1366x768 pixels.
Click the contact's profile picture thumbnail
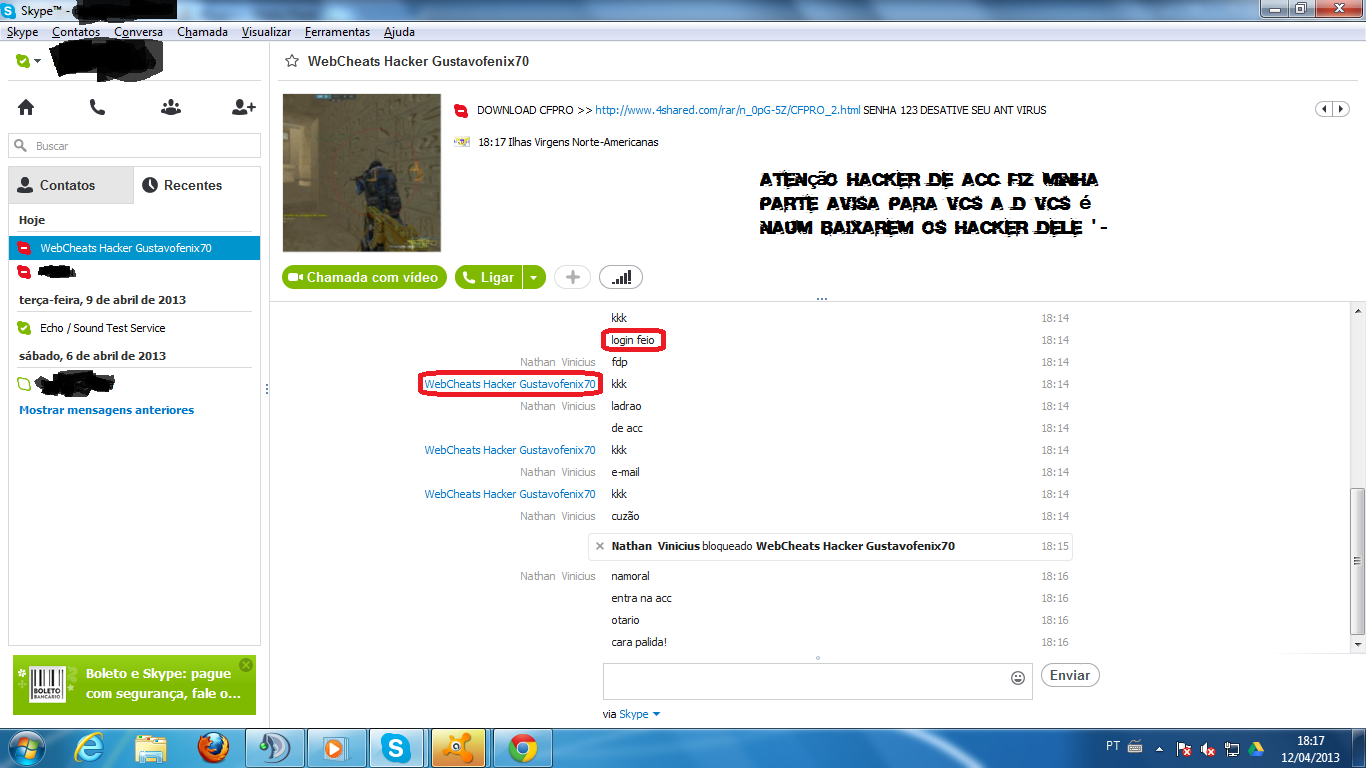point(361,173)
